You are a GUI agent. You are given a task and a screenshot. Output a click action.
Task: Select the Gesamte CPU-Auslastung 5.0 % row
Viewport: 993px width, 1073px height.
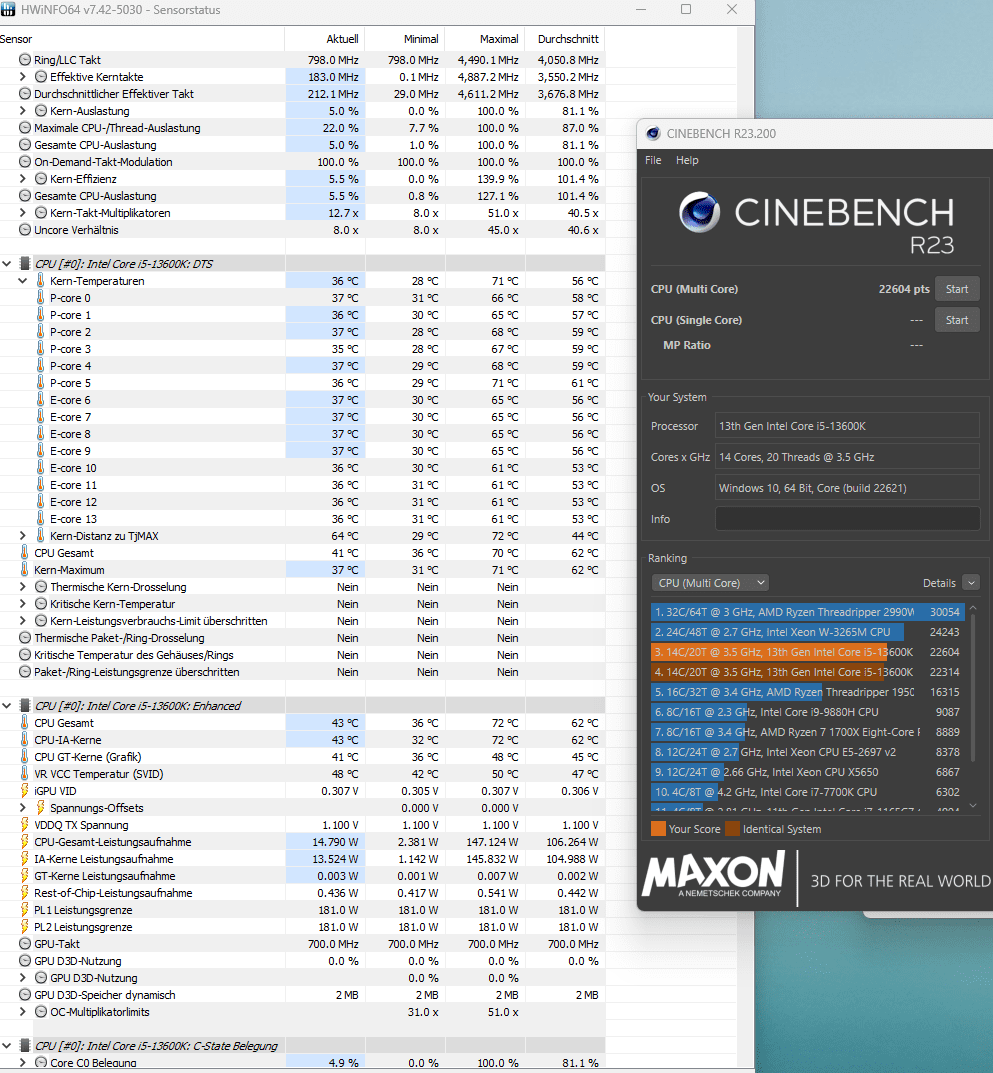coord(302,144)
